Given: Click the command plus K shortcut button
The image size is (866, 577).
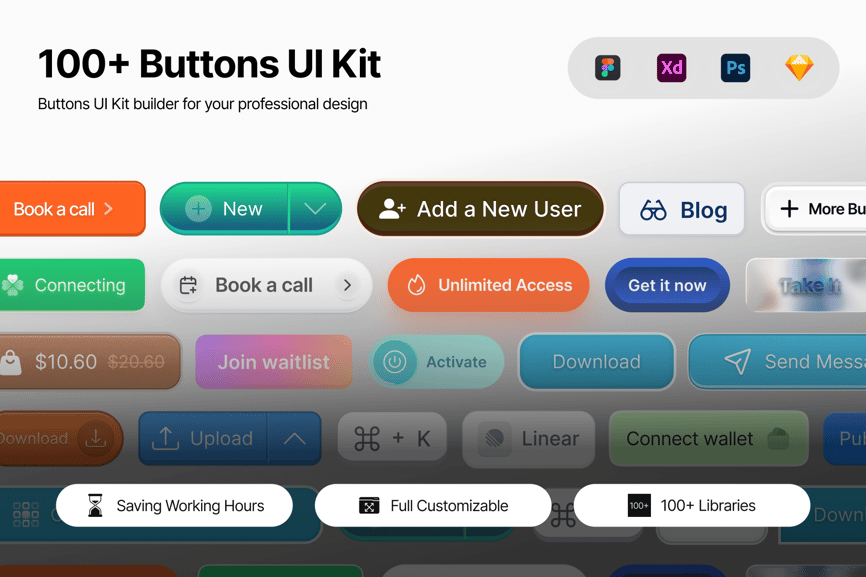Looking at the screenshot, I should click(392, 438).
